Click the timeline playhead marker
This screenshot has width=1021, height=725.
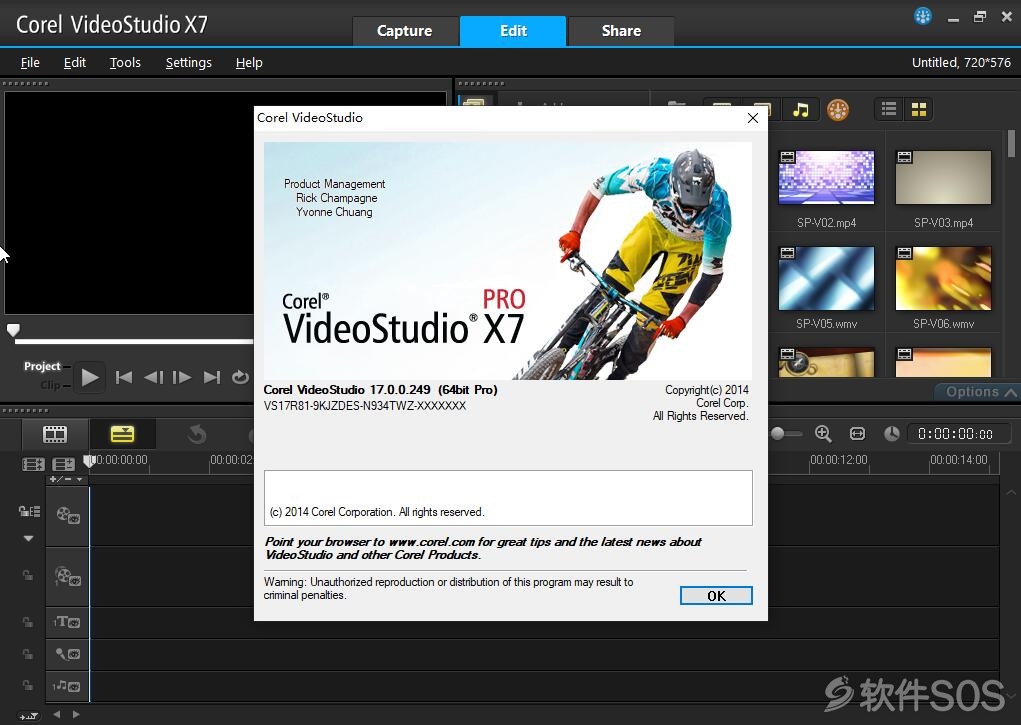coord(89,462)
